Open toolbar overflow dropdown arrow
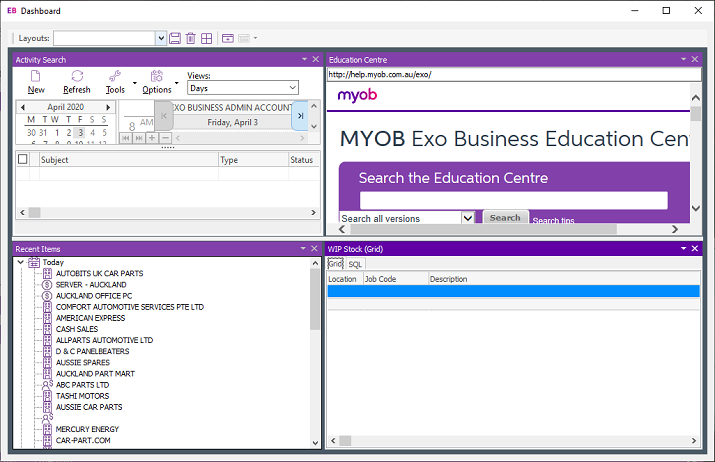 pyautogui.click(x=255, y=38)
